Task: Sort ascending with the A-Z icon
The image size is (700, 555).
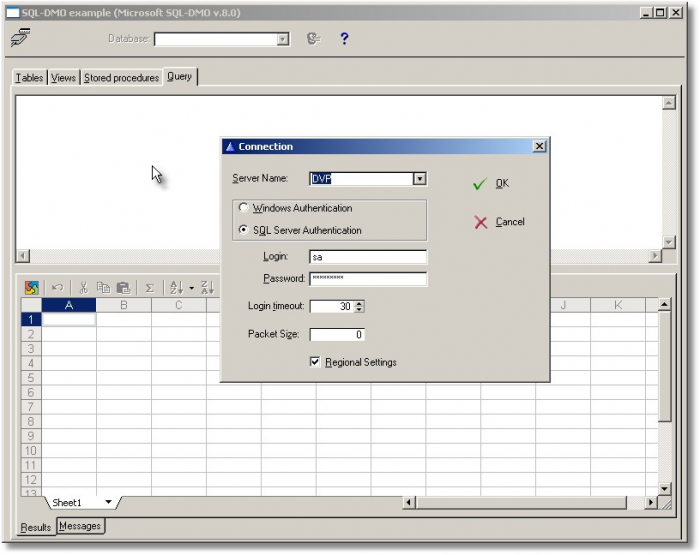Action: point(177,288)
